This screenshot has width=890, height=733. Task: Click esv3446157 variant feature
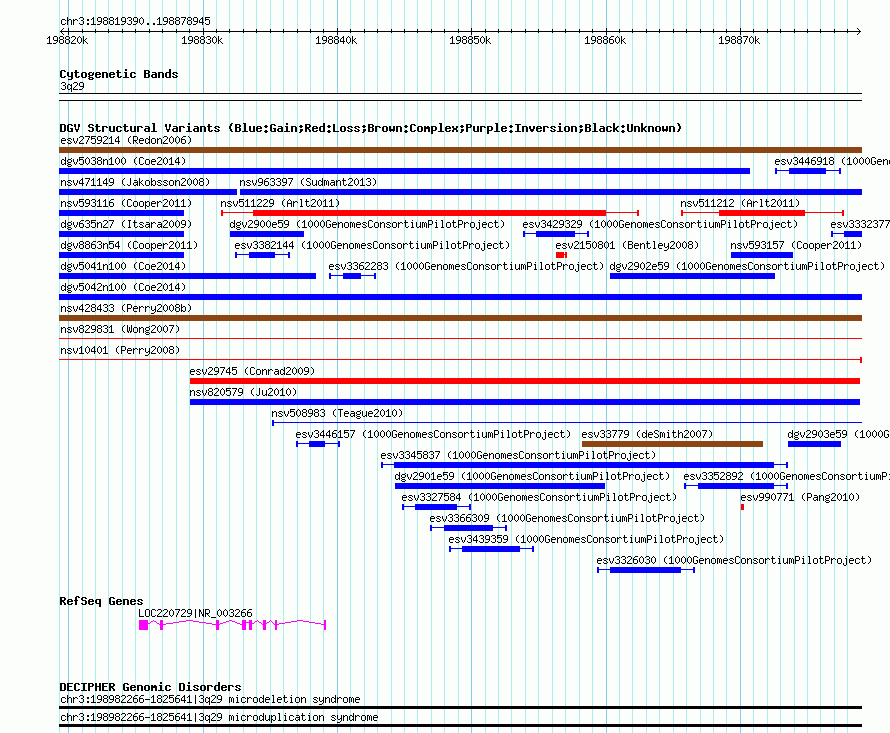tap(318, 444)
